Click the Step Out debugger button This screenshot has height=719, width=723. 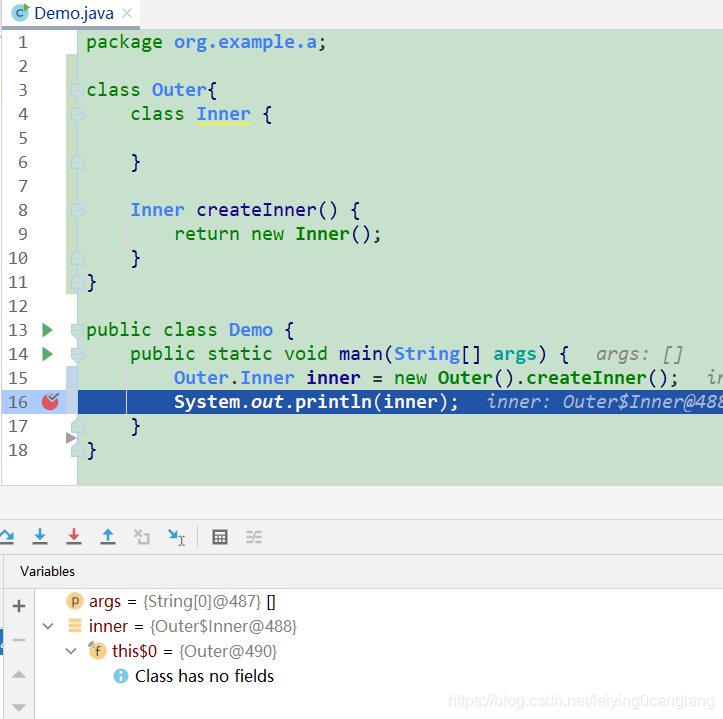[x=108, y=536]
